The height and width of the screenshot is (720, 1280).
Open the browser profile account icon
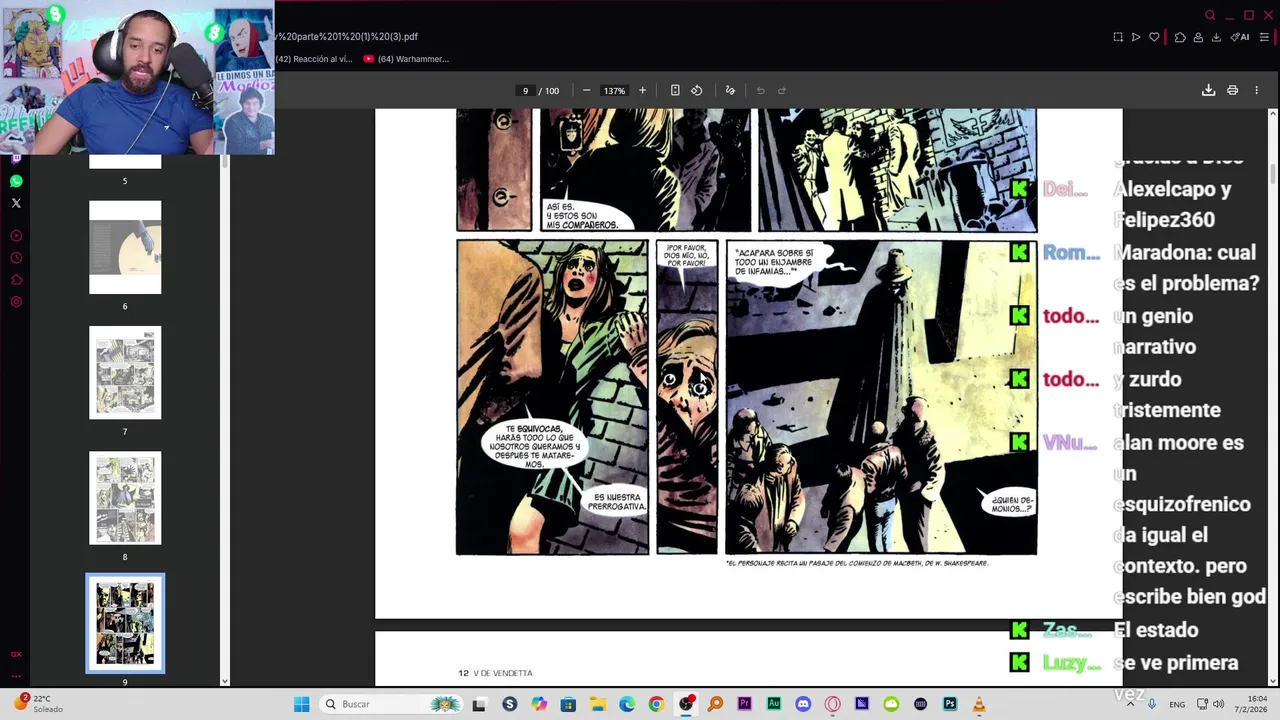click(1198, 37)
